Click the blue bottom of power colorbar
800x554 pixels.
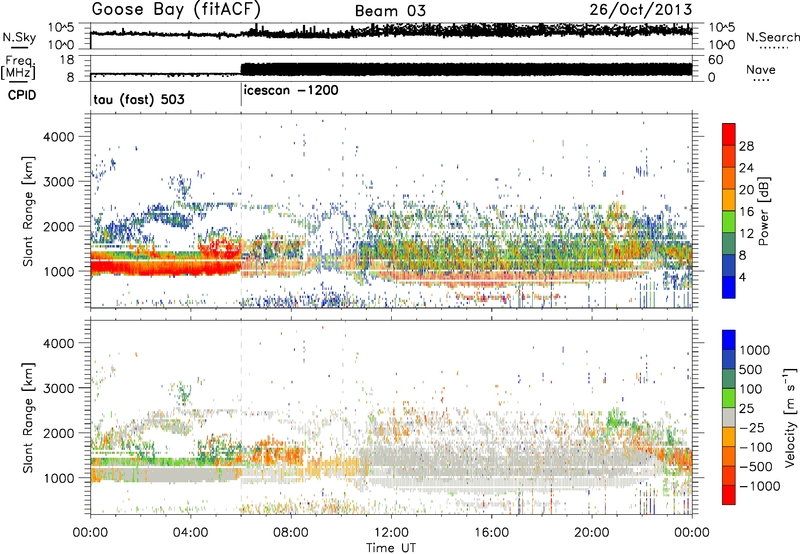click(x=729, y=288)
